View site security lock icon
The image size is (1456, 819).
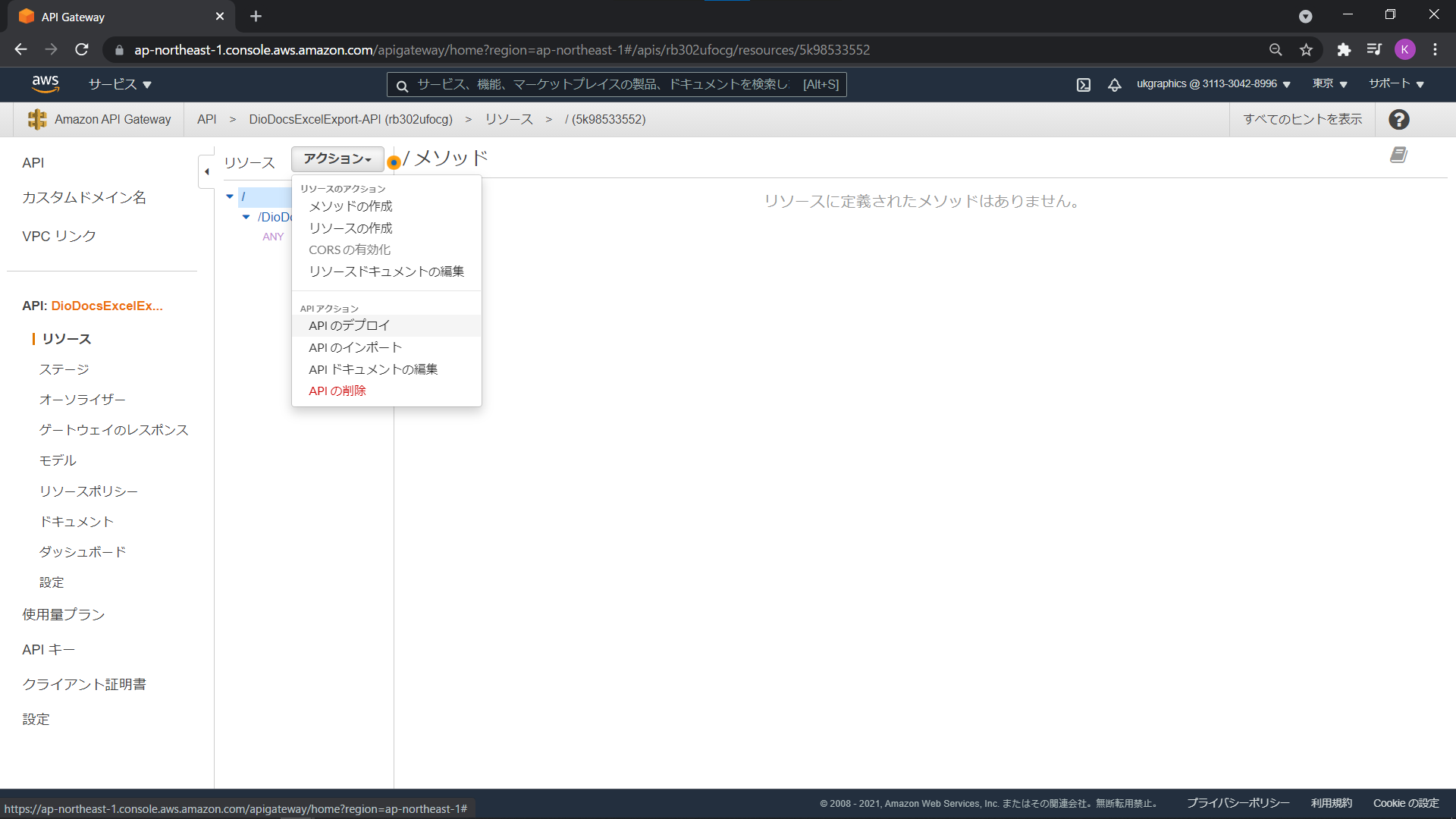click(x=119, y=50)
